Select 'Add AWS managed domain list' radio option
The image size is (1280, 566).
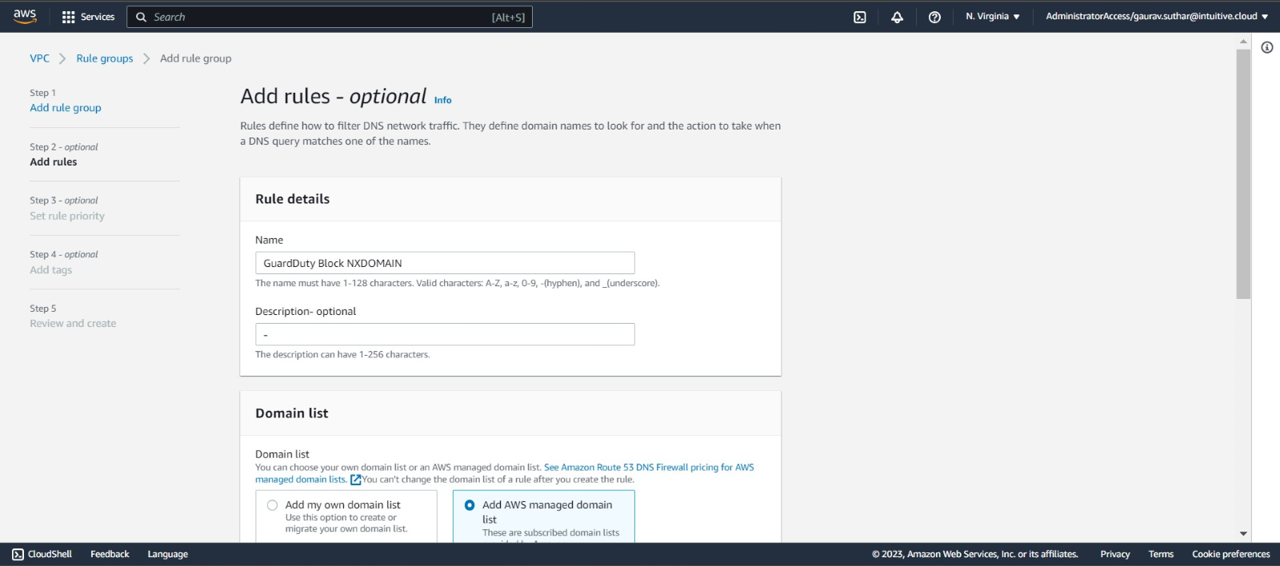click(x=469, y=506)
